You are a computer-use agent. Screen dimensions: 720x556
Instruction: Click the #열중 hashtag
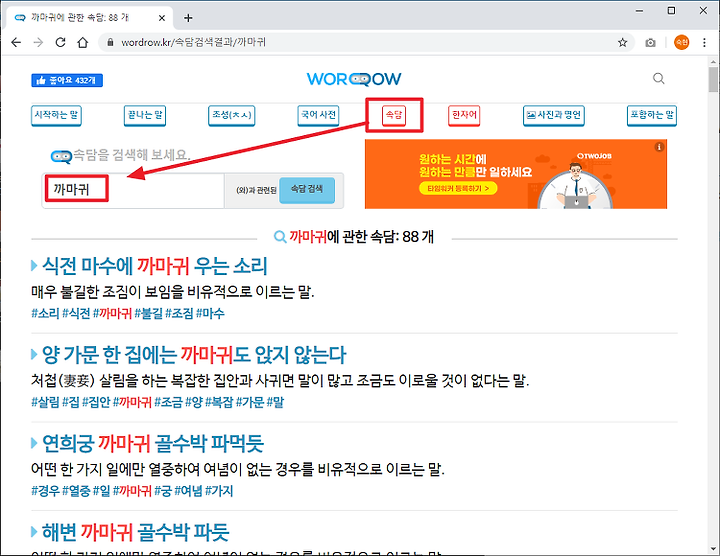[x=76, y=491]
